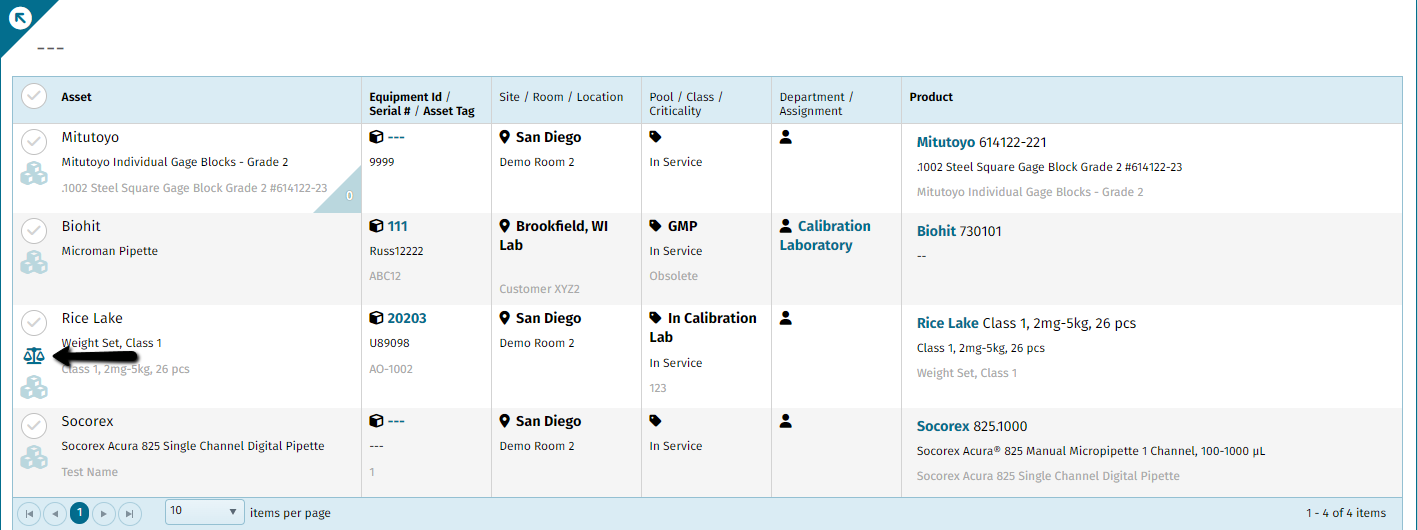This screenshot has height=530, width=1418.
Task: Go to the last page of results
Action: (x=129, y=513)
